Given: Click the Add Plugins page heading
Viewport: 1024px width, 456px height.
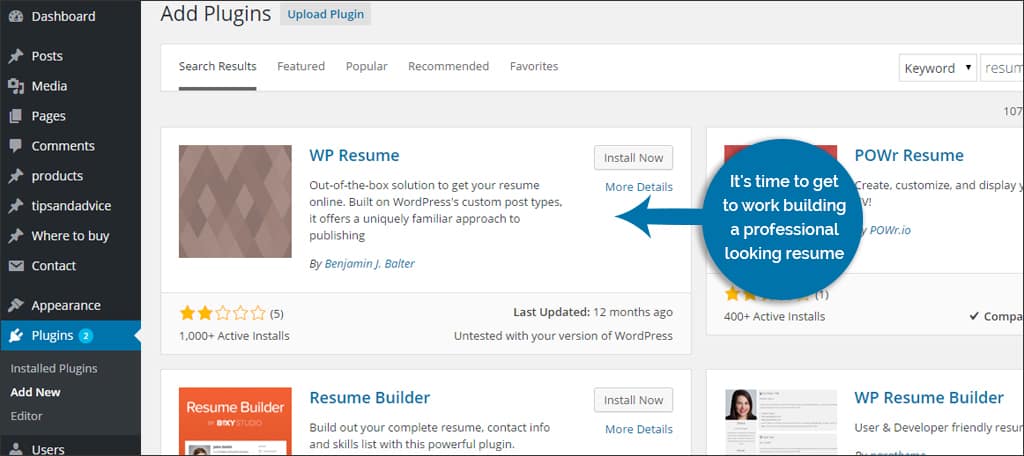Looking at the screenshot, I should (216, 14).
